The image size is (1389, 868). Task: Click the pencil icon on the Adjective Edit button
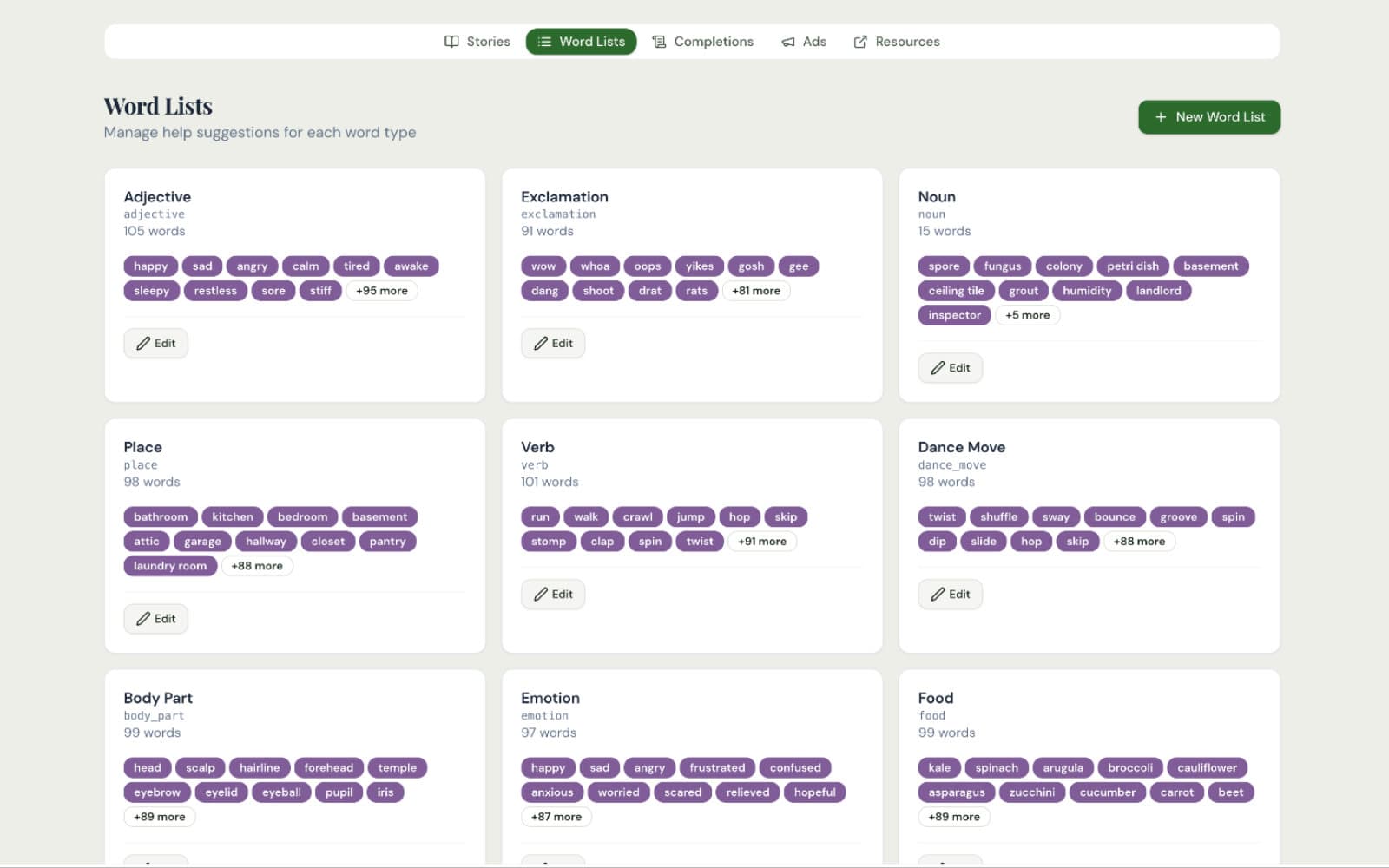click(x=144, y=343)
